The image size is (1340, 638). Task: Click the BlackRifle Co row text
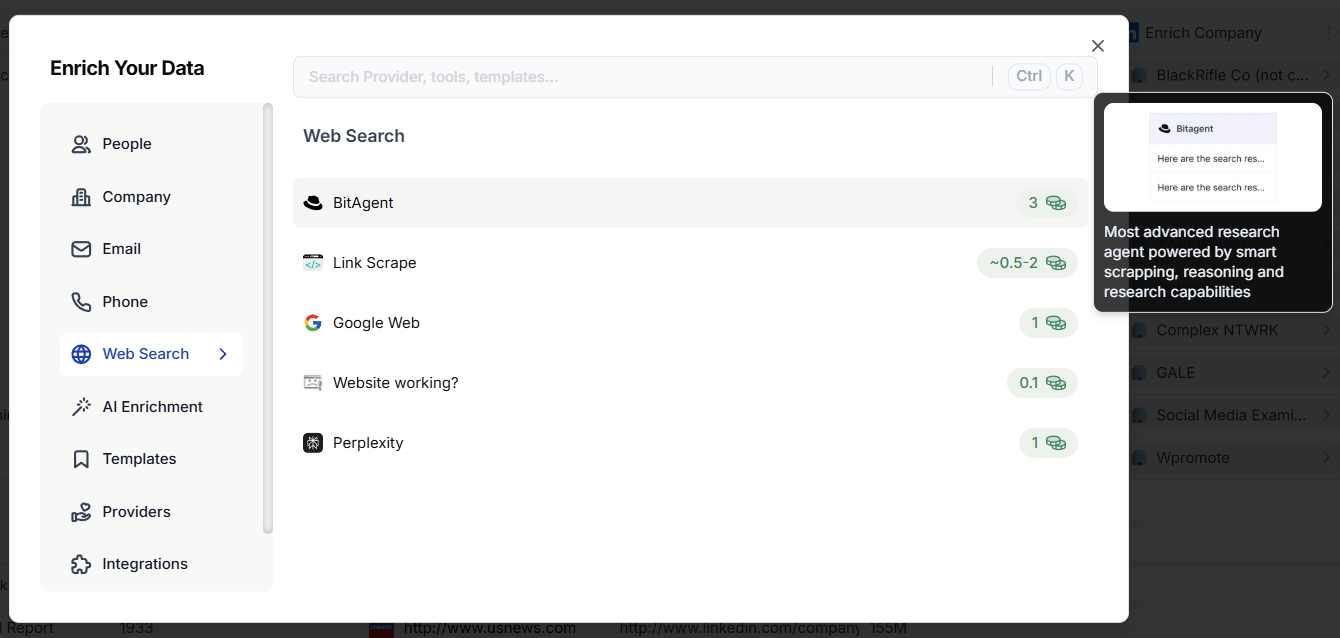1232,75
